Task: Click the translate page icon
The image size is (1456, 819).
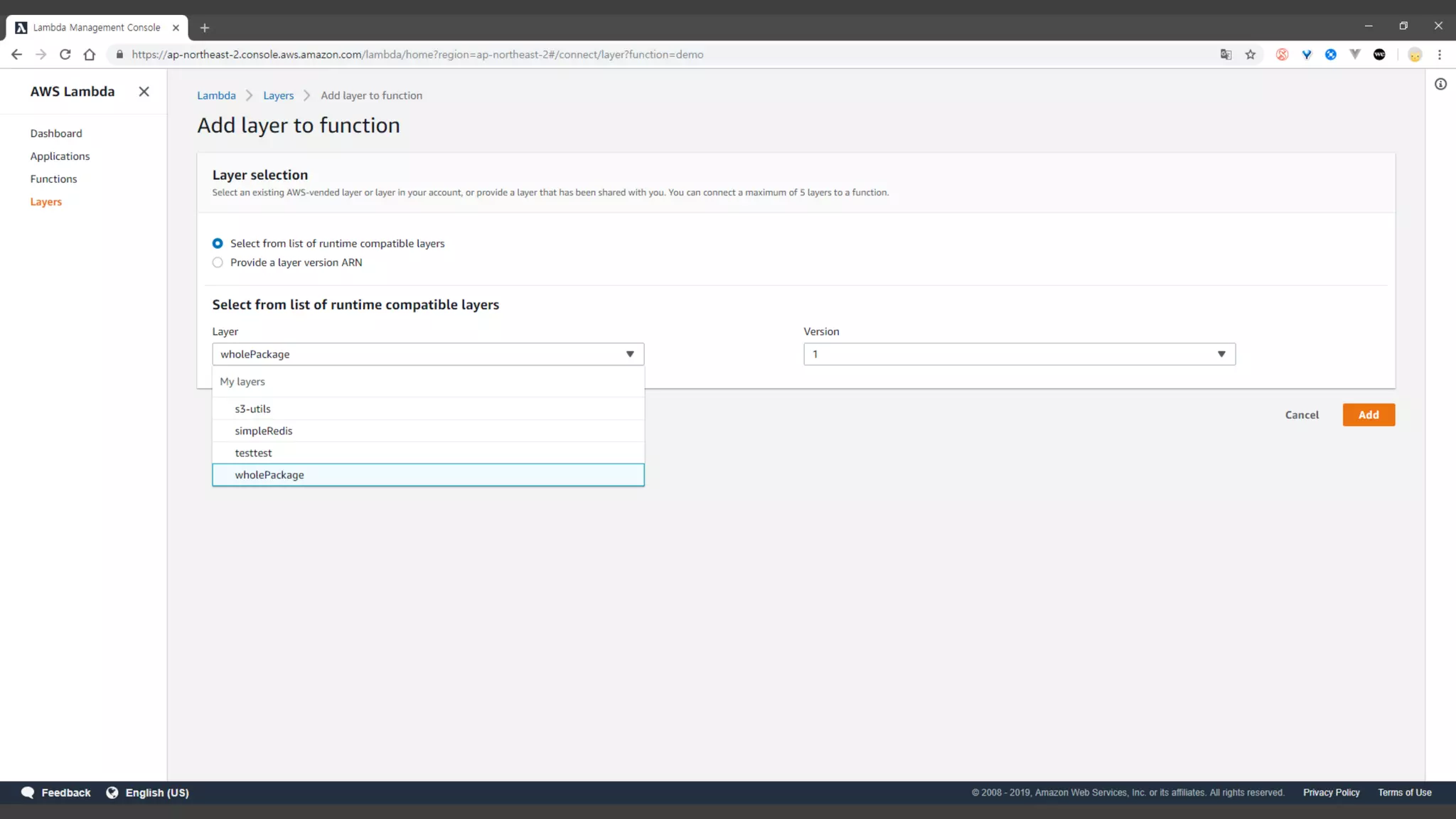Action: [1226, 55]
